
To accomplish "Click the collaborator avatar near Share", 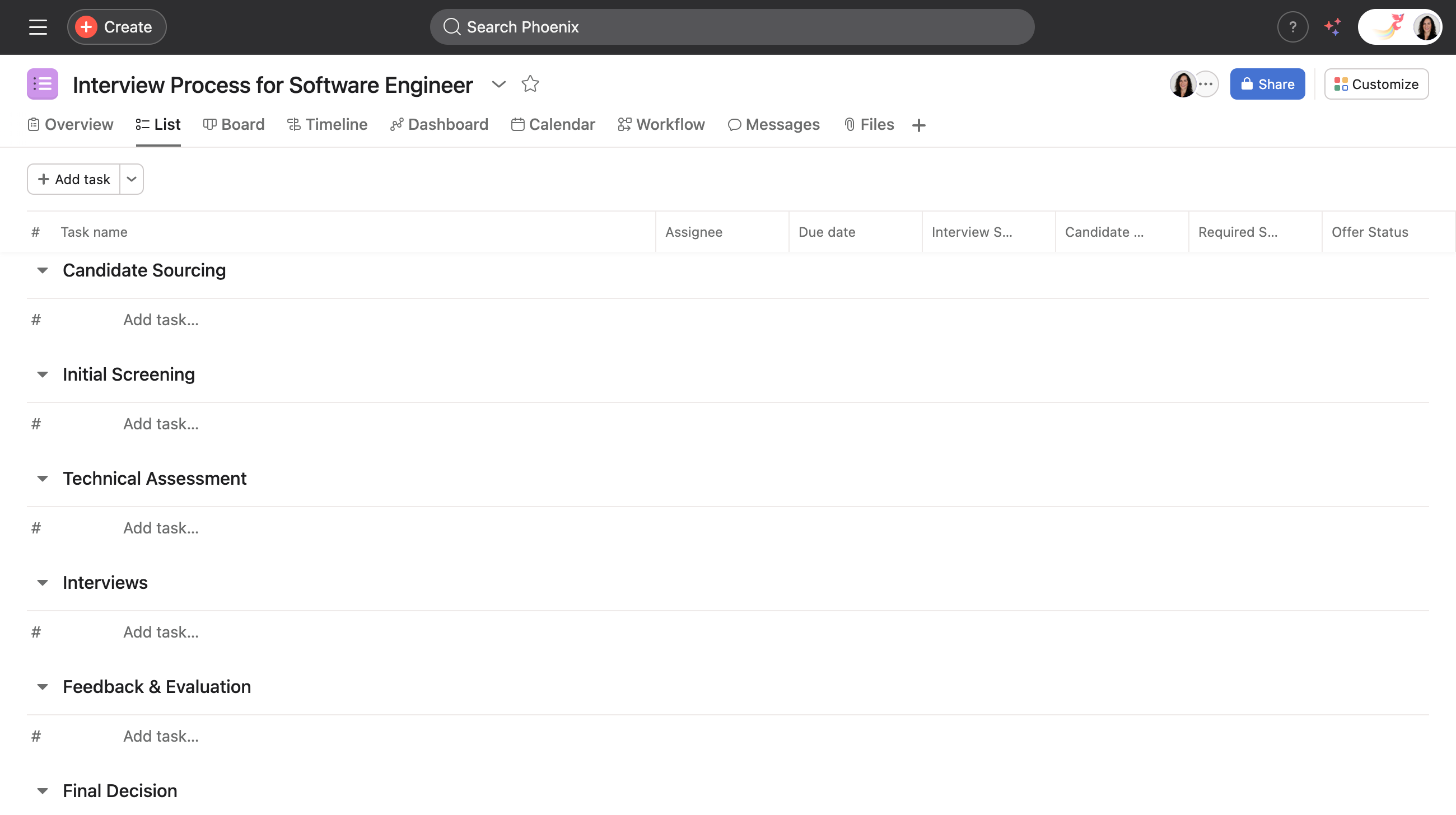I will tap(1183, 83).
